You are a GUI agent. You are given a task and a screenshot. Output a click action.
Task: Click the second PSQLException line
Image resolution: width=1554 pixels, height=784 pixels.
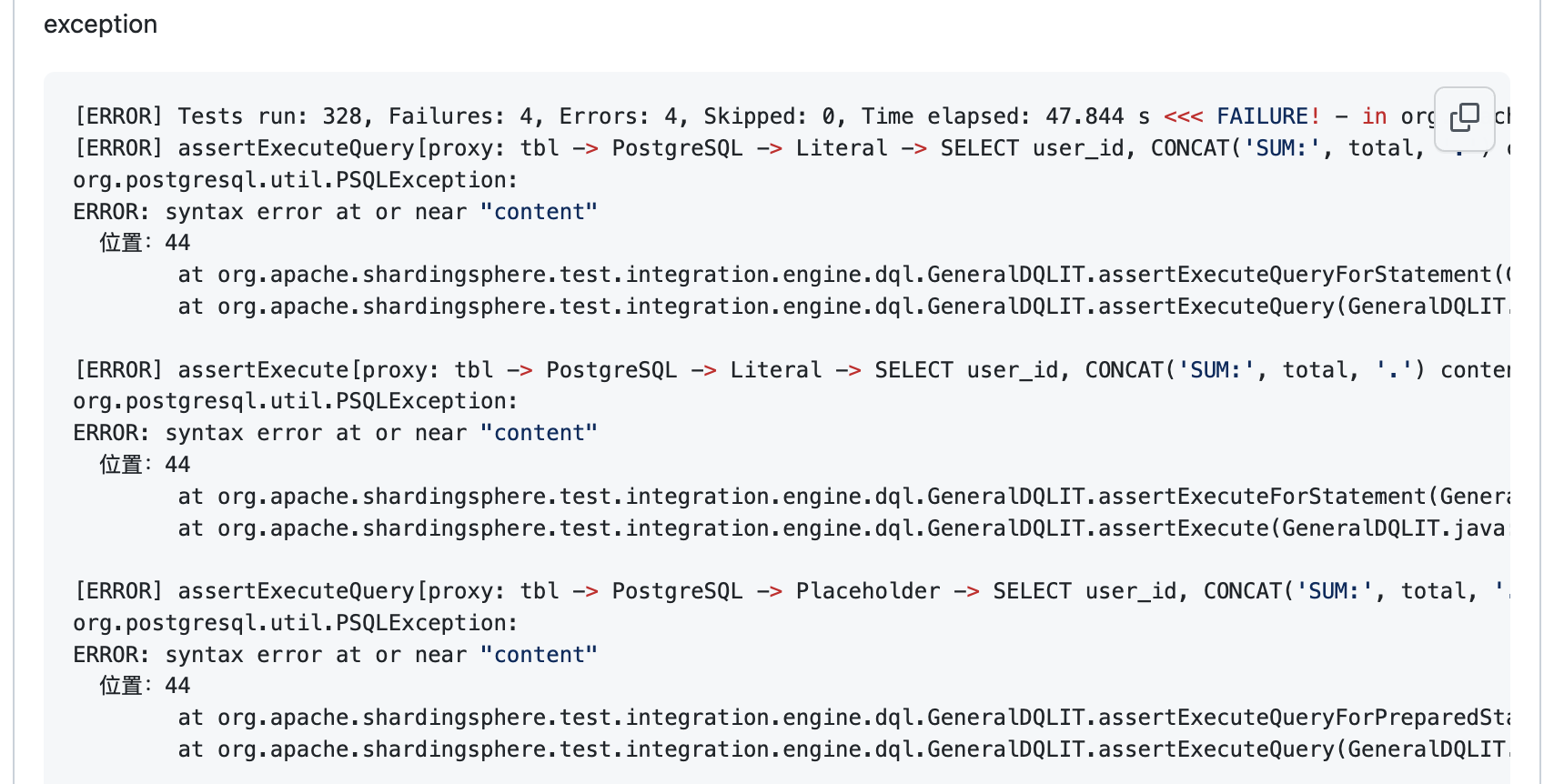pos(295,401)
